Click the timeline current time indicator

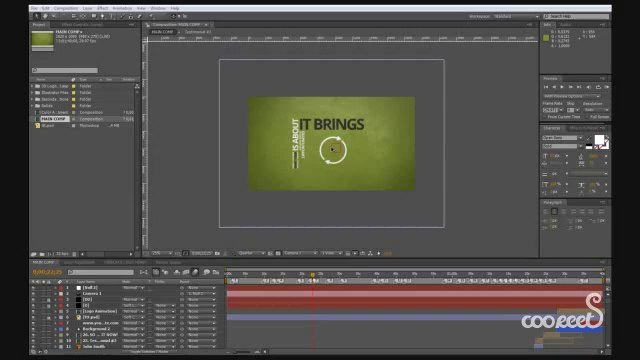[312, 275]
